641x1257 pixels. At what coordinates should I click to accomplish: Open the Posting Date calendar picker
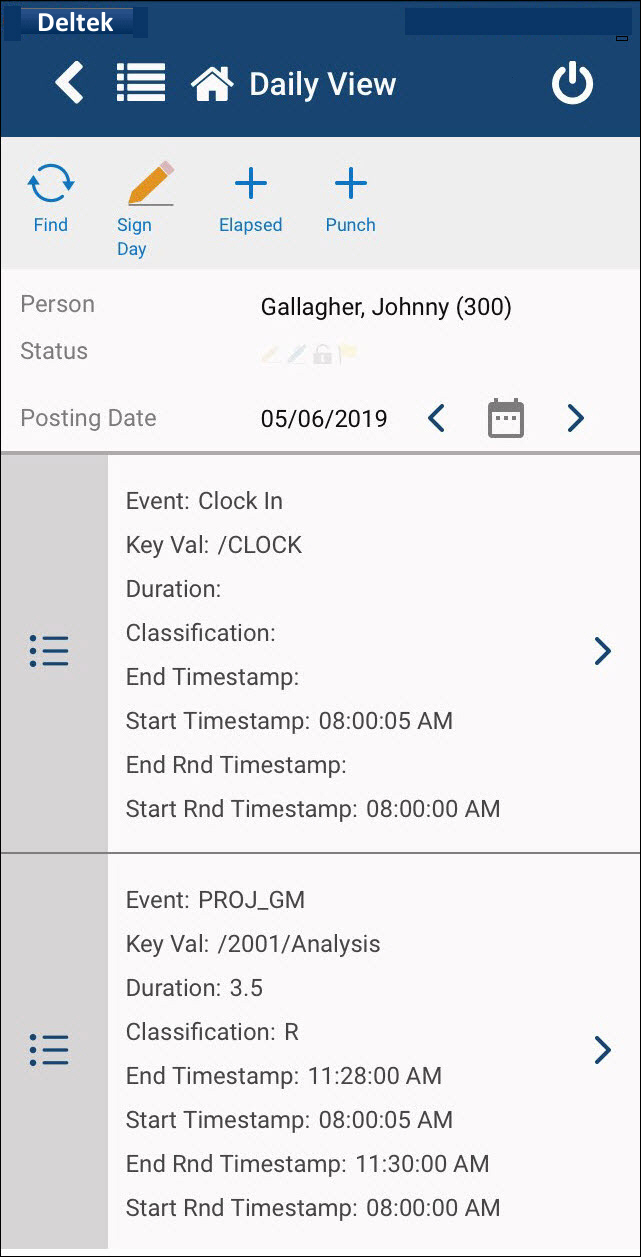(506, 418)
